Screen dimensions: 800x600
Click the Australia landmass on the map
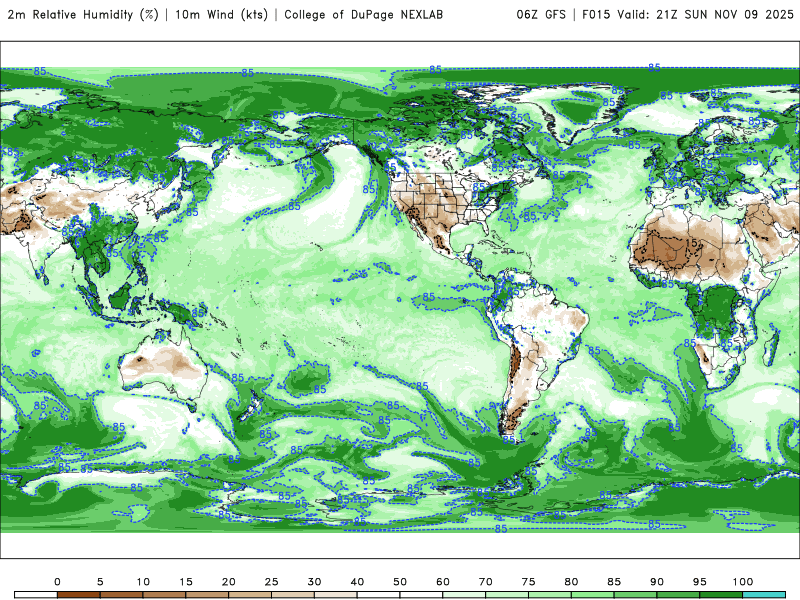pos(163,365)
